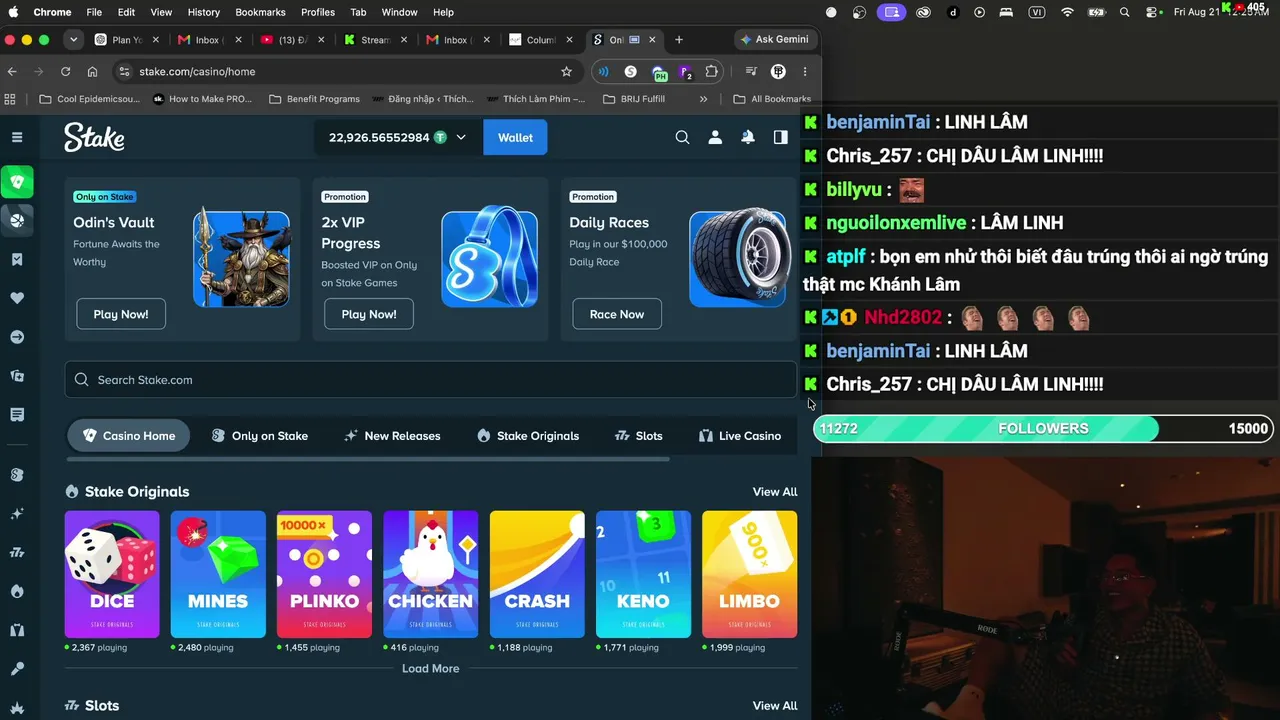This screenshot has height=720, width=1280.
Task: Open Game Shows microphone sidebar icon
Action: click(17, 669)
